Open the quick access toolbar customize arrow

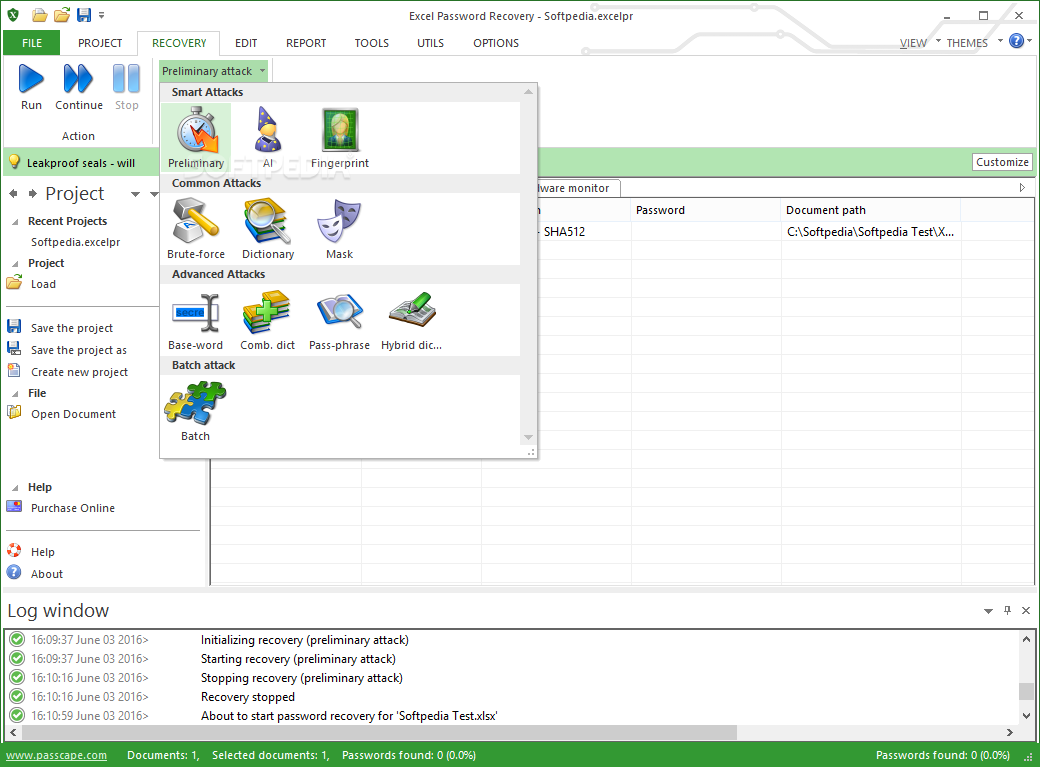coord(101,15)
